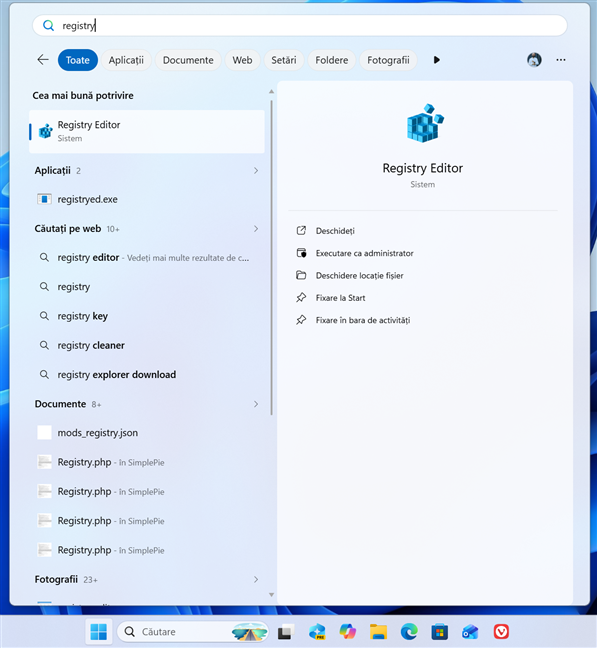
Task: Switch to the Documente filter tab
Action: 188,60
